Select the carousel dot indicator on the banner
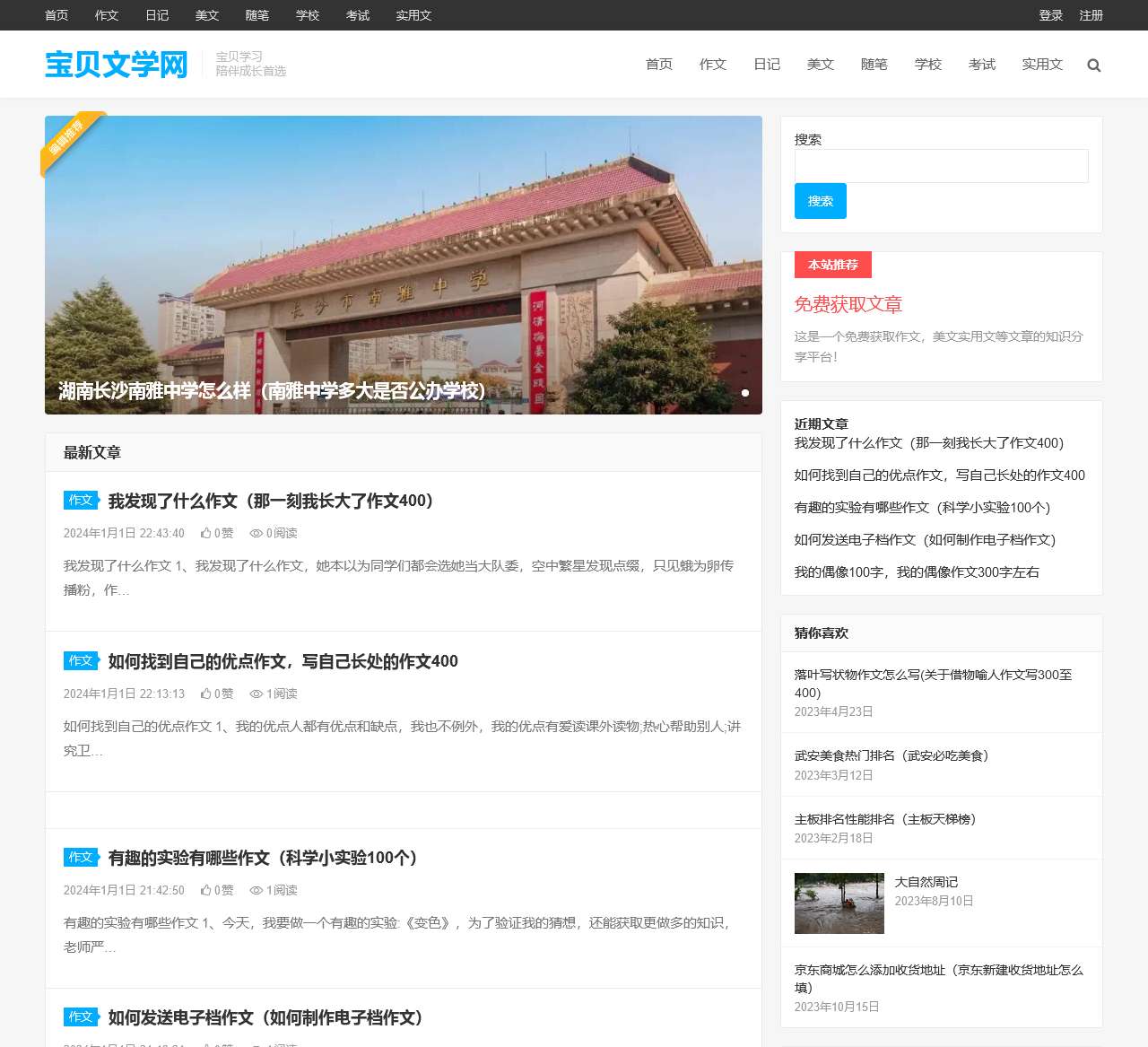Image resolution: width=1148 pixels, height=1047 pixels. click(744, 393)
